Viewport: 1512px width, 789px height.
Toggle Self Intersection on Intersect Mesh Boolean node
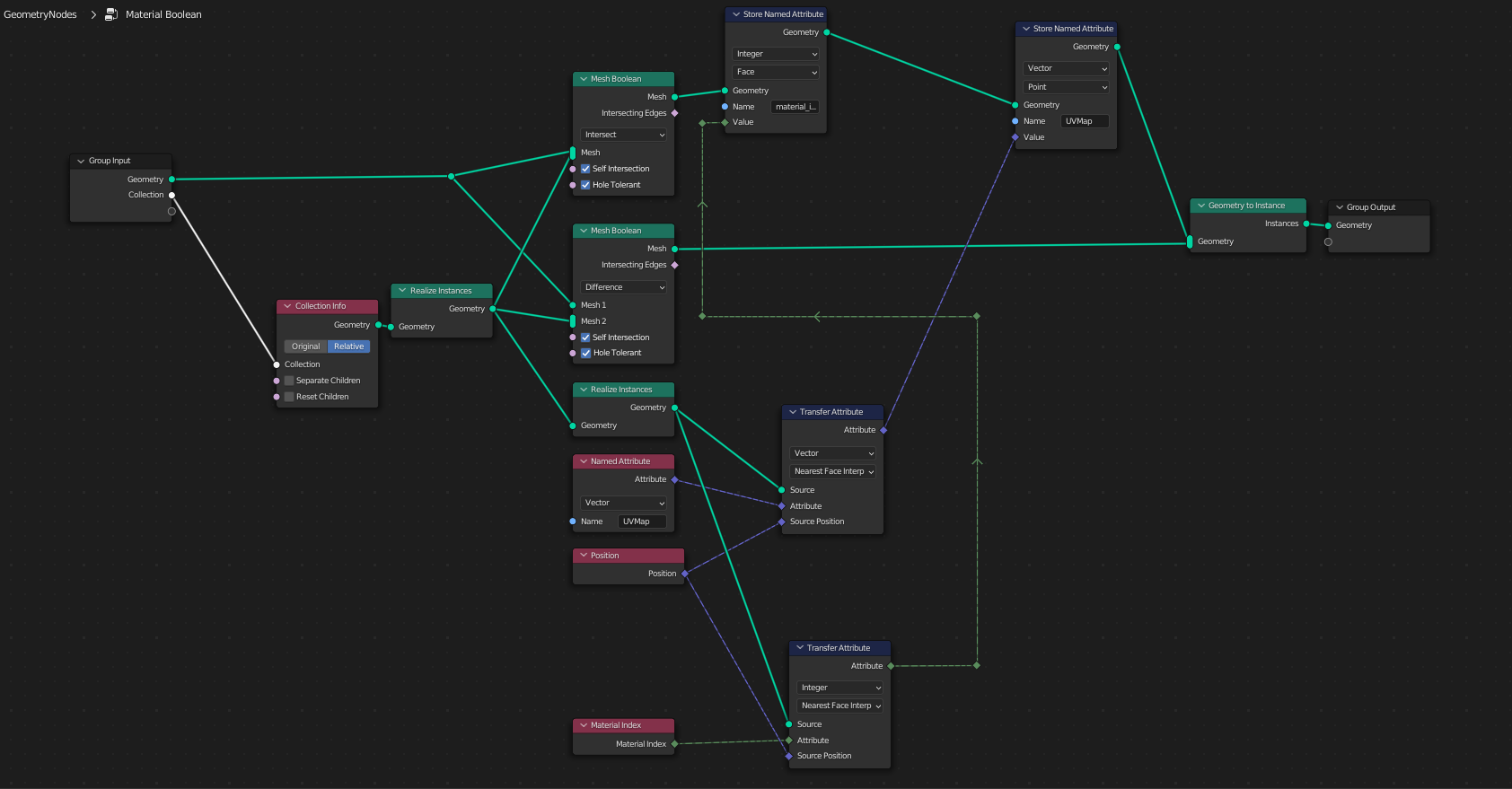coord(585,169)
